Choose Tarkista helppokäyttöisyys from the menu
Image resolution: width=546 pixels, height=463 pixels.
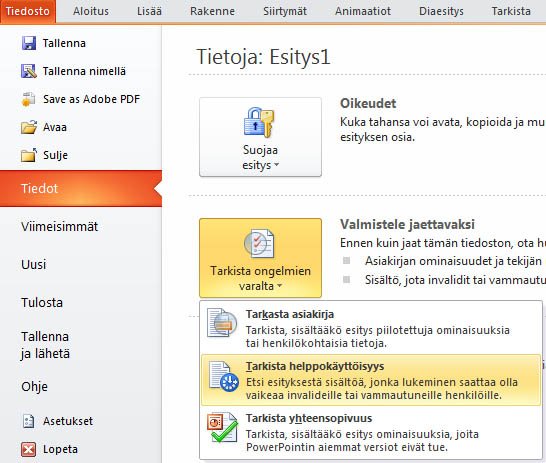pyautogui.click(x=371, y=380)
